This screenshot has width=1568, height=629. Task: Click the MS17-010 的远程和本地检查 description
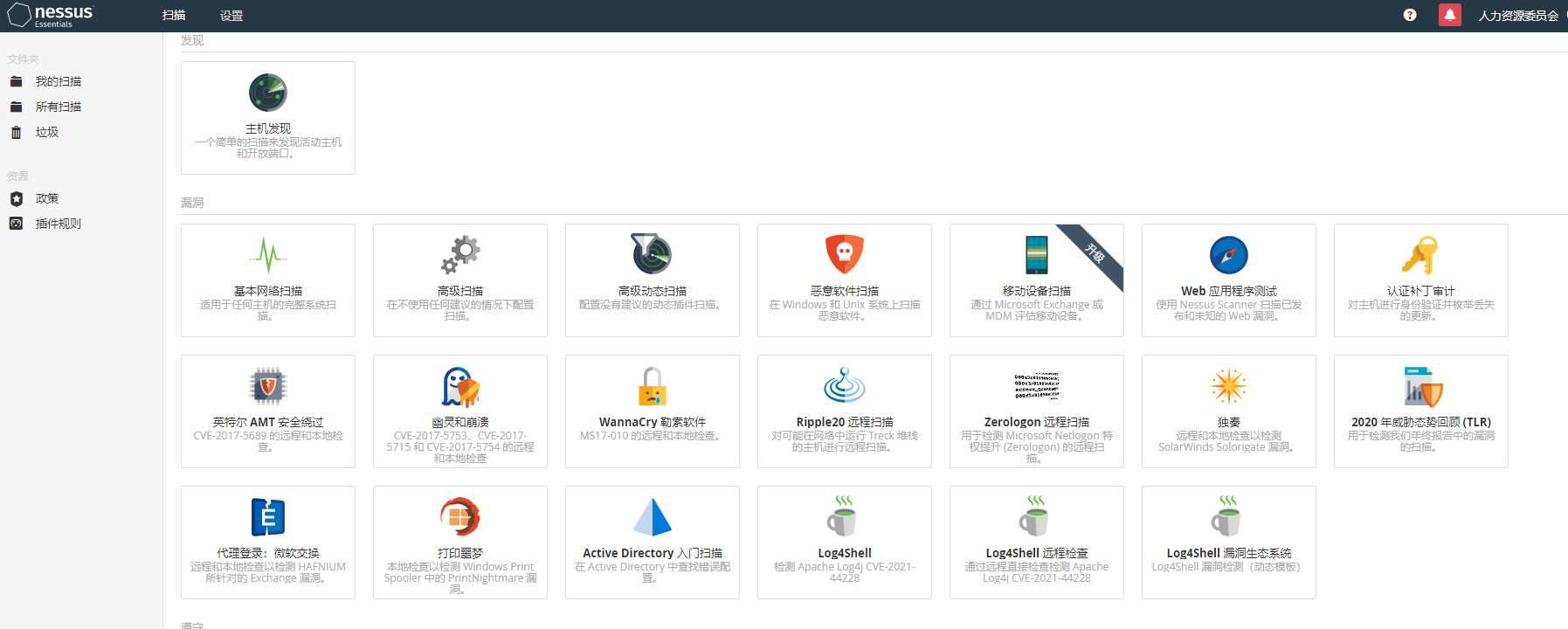(x=653, y=435)
